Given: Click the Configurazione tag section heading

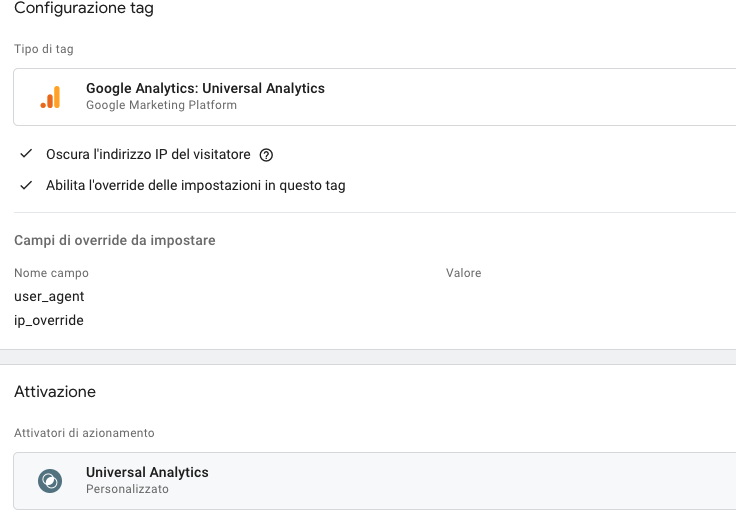Looking at the screenshot, I should click(x=84, y=8).
